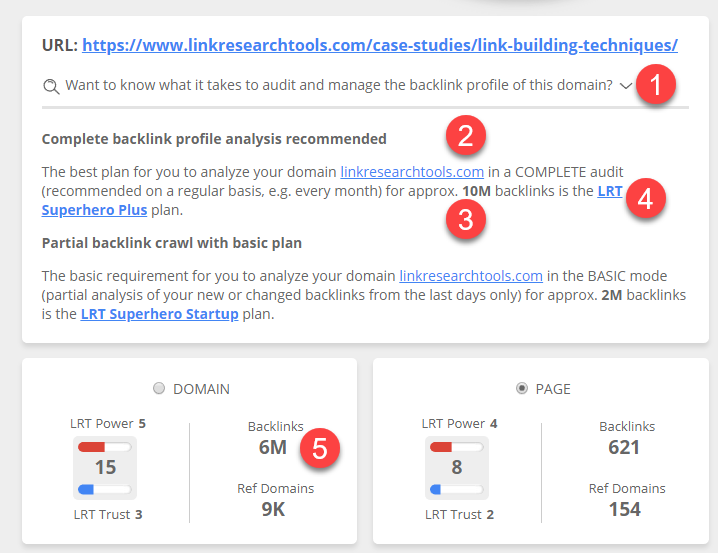This screenshot has height=553, width=718.
Task: Click the domain Ref Domains 9K value
Action: point(273,510)
